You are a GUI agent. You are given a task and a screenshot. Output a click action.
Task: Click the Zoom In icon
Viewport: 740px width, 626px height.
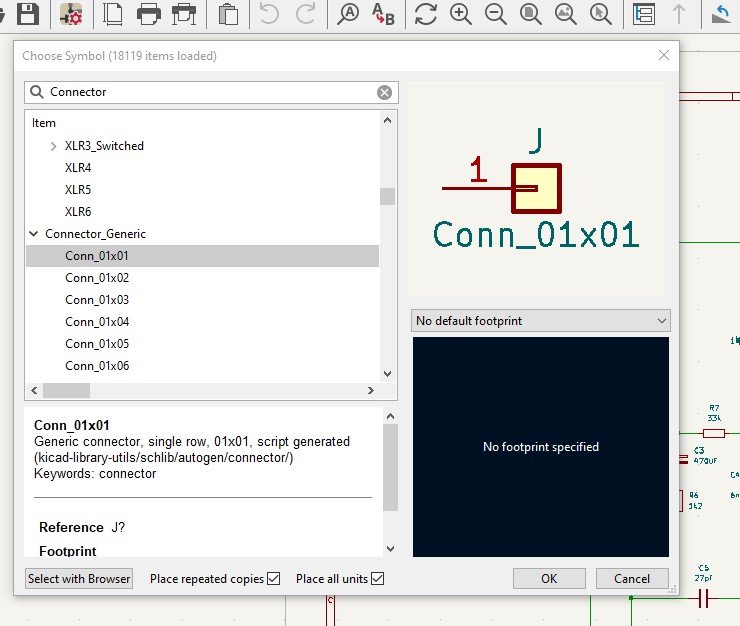461,14
